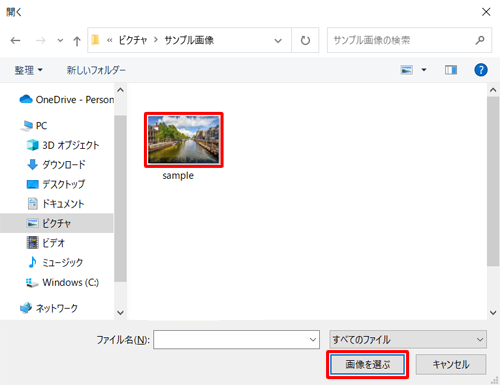Toggle the preview pane
500x385 pixels.
coord(451,70)
